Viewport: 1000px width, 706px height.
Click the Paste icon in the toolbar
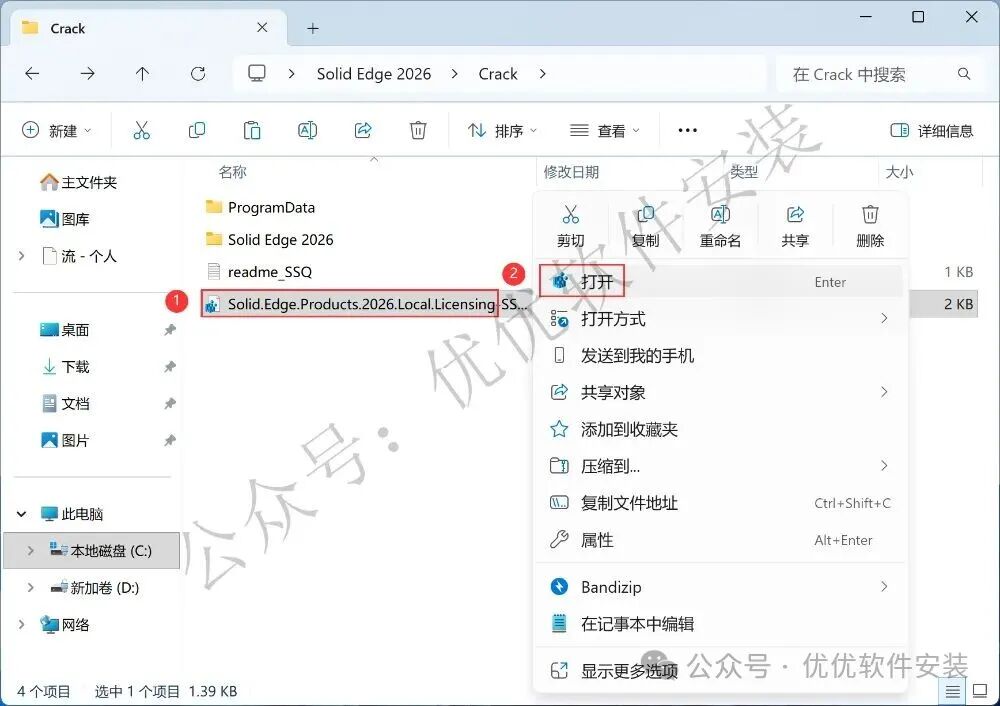coord(252,131)
